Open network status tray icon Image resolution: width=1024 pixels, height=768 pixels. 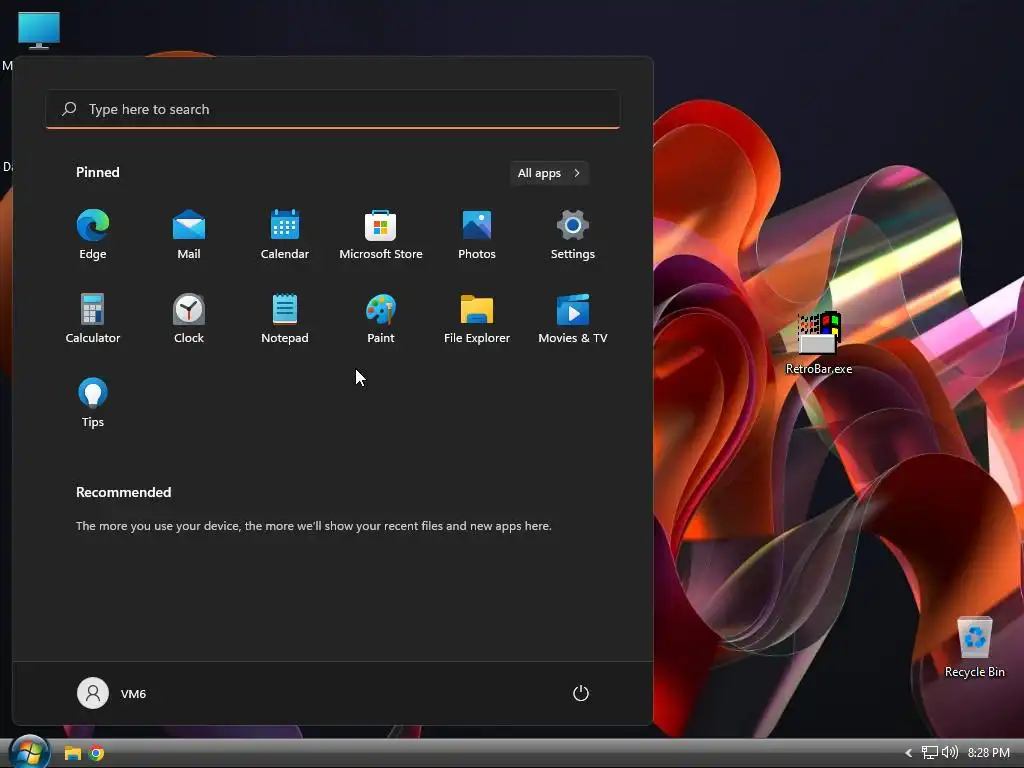coord(929,753)
